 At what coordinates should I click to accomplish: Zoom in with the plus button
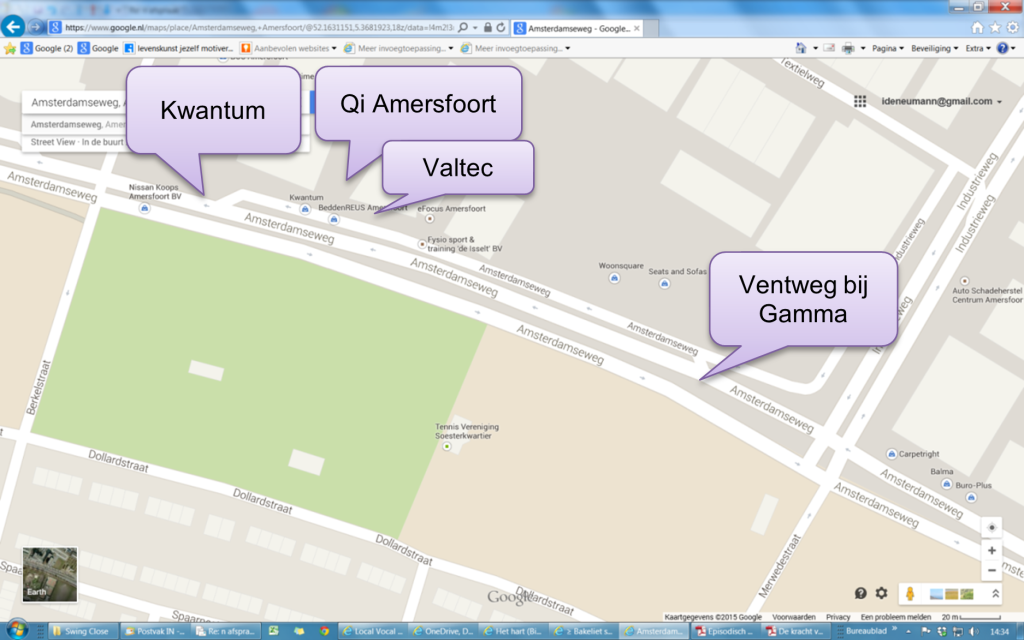(x=991, y=551)
